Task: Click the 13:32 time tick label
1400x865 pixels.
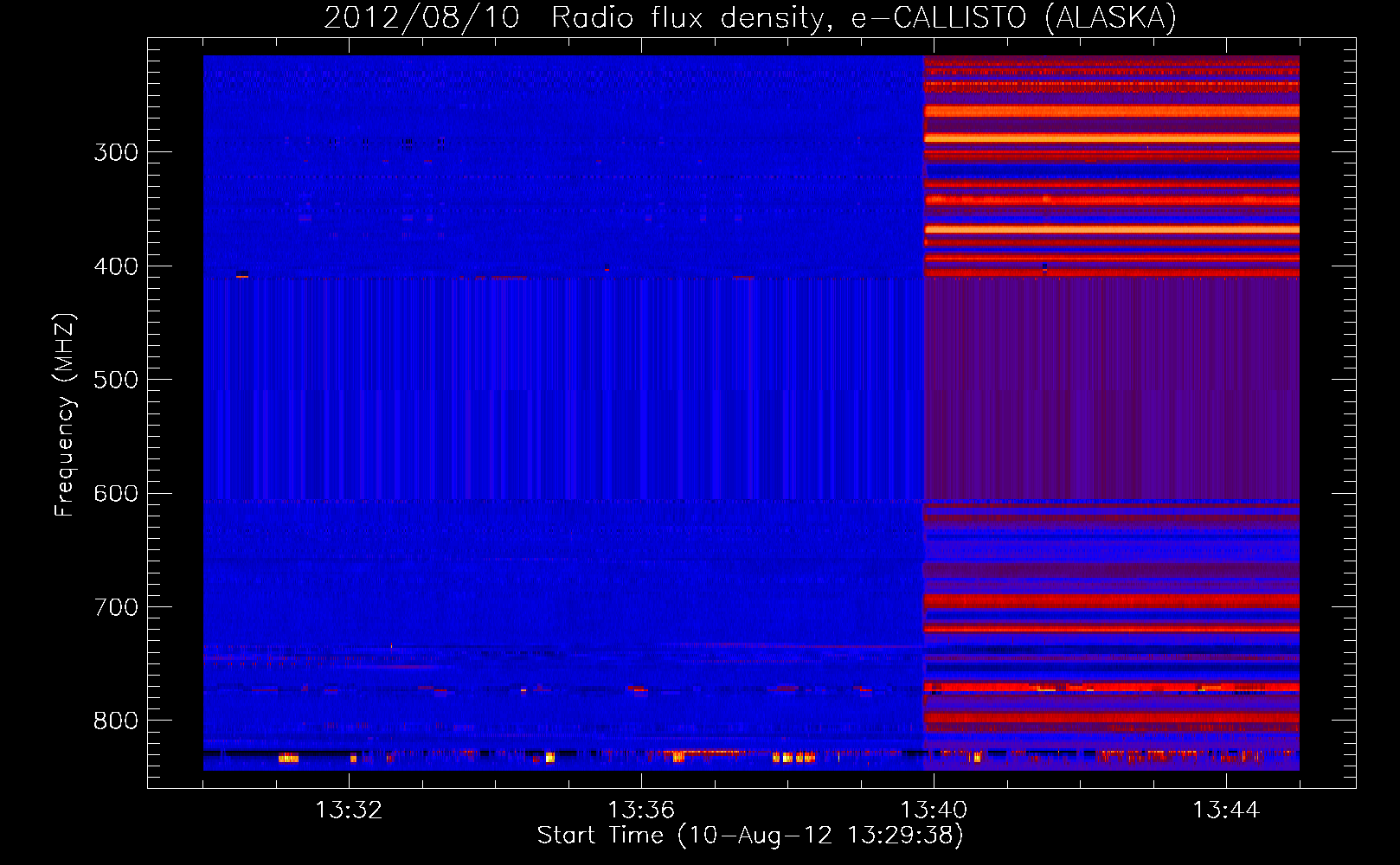Action: [x=349, y=810]
